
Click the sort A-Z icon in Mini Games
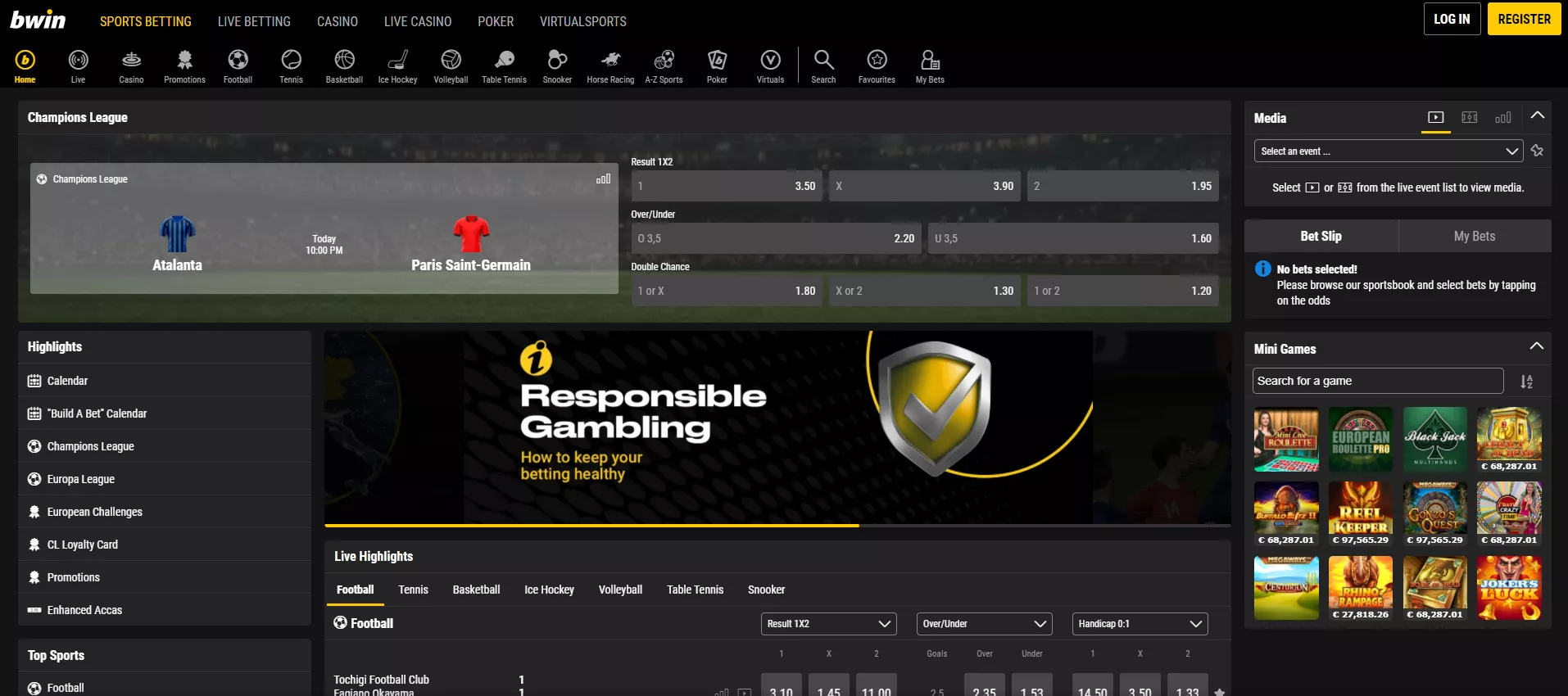[1526, 382]
